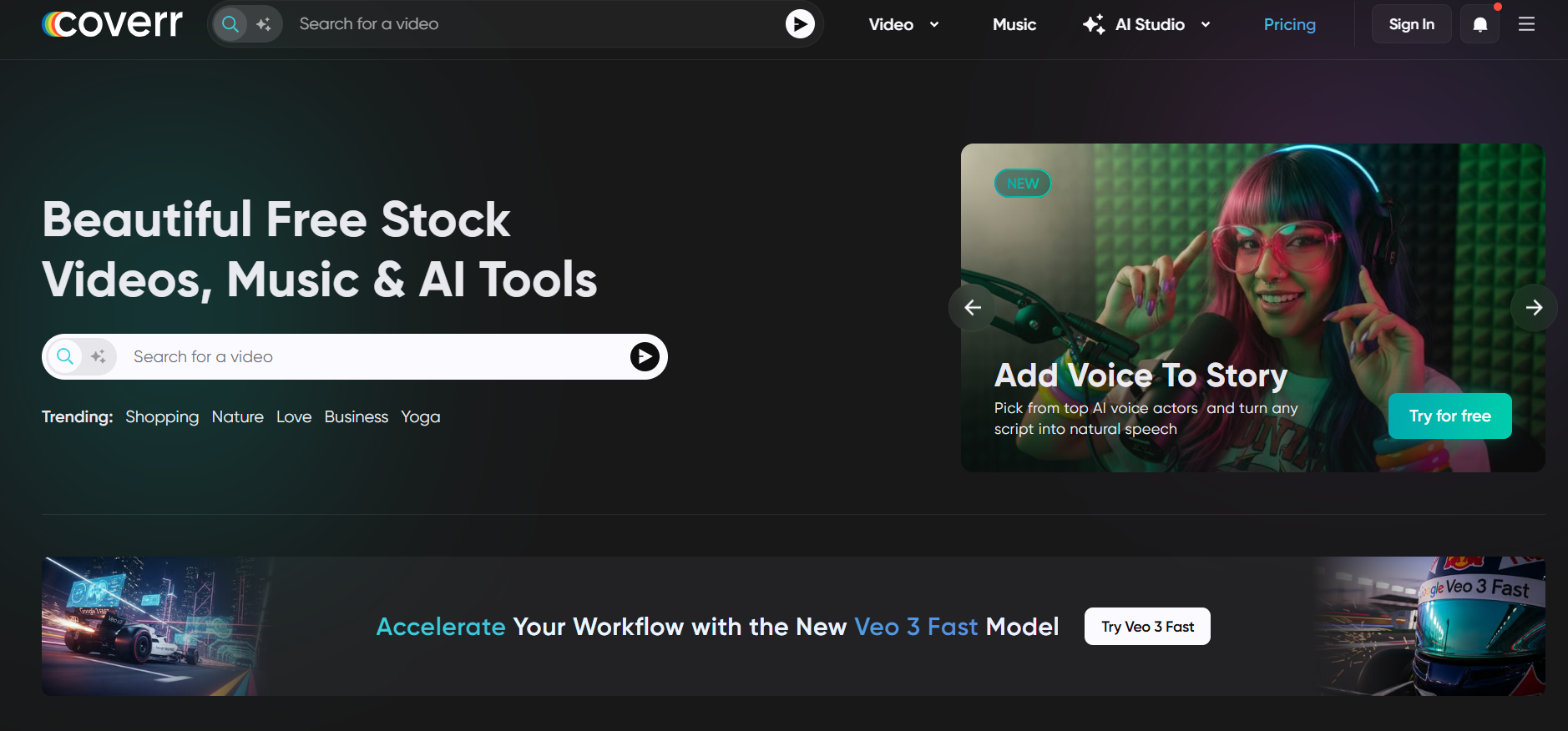
Task: Switch header search to AI sparkle mode
Action: [264, 24]
